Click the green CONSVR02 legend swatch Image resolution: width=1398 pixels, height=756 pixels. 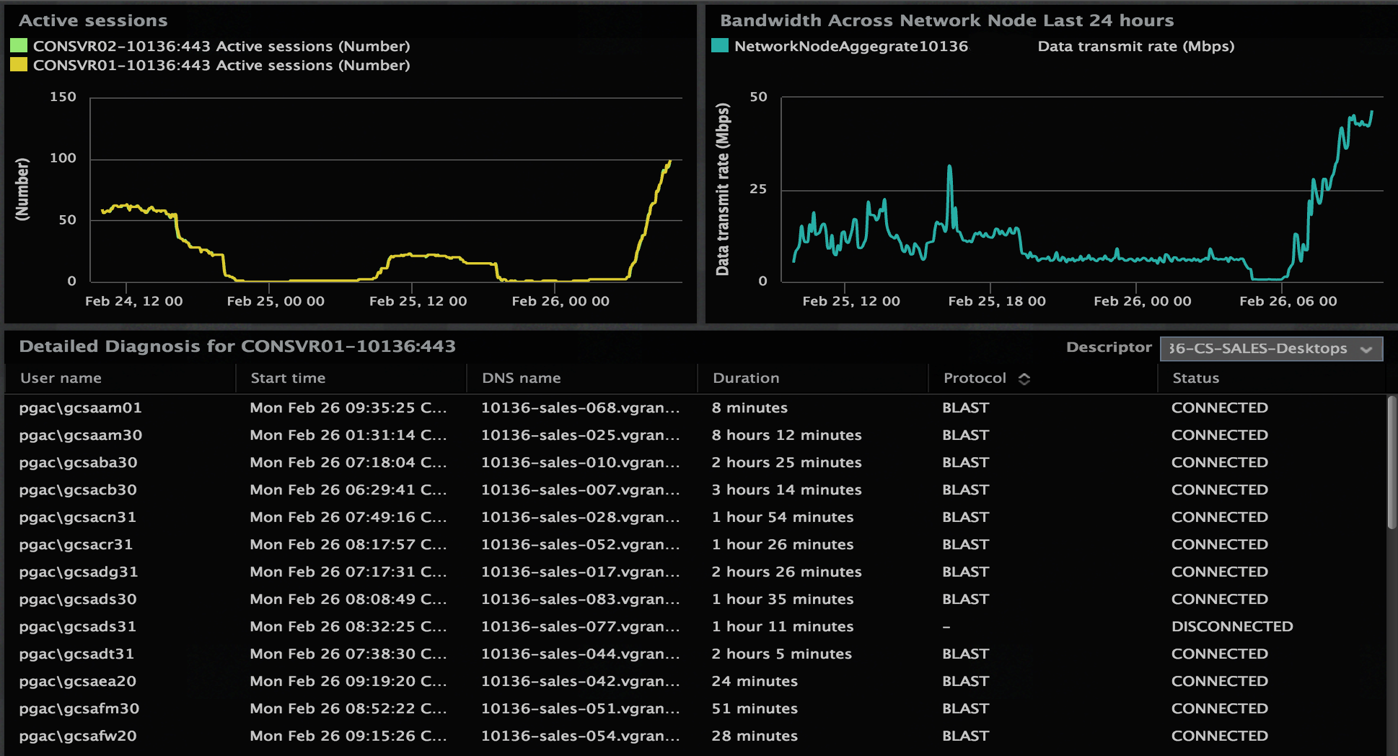tap(19, 46)
